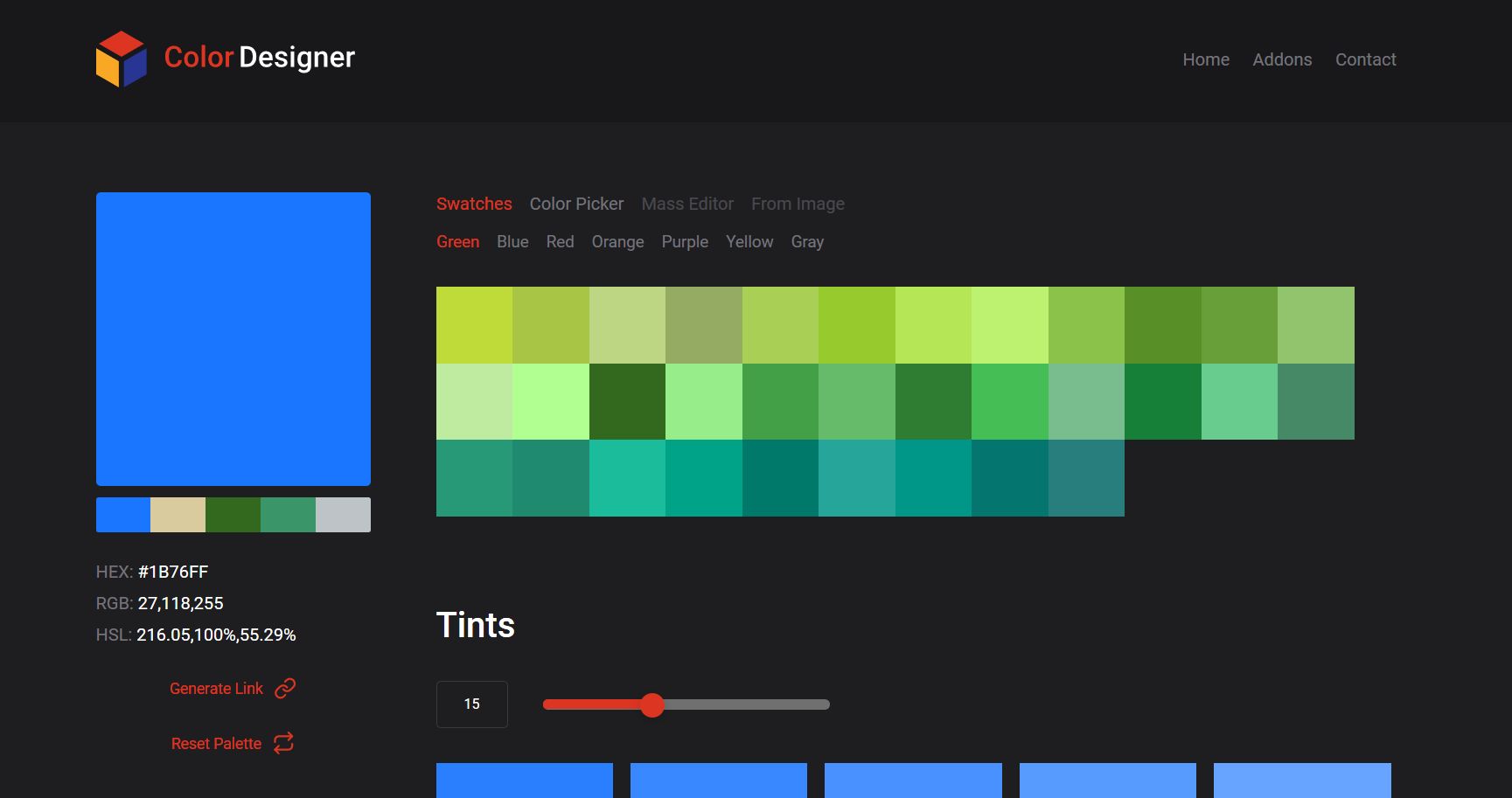Pick the last swatch in top row
The width and height of the screenshot is (1512, 798).
[1316, 325]
